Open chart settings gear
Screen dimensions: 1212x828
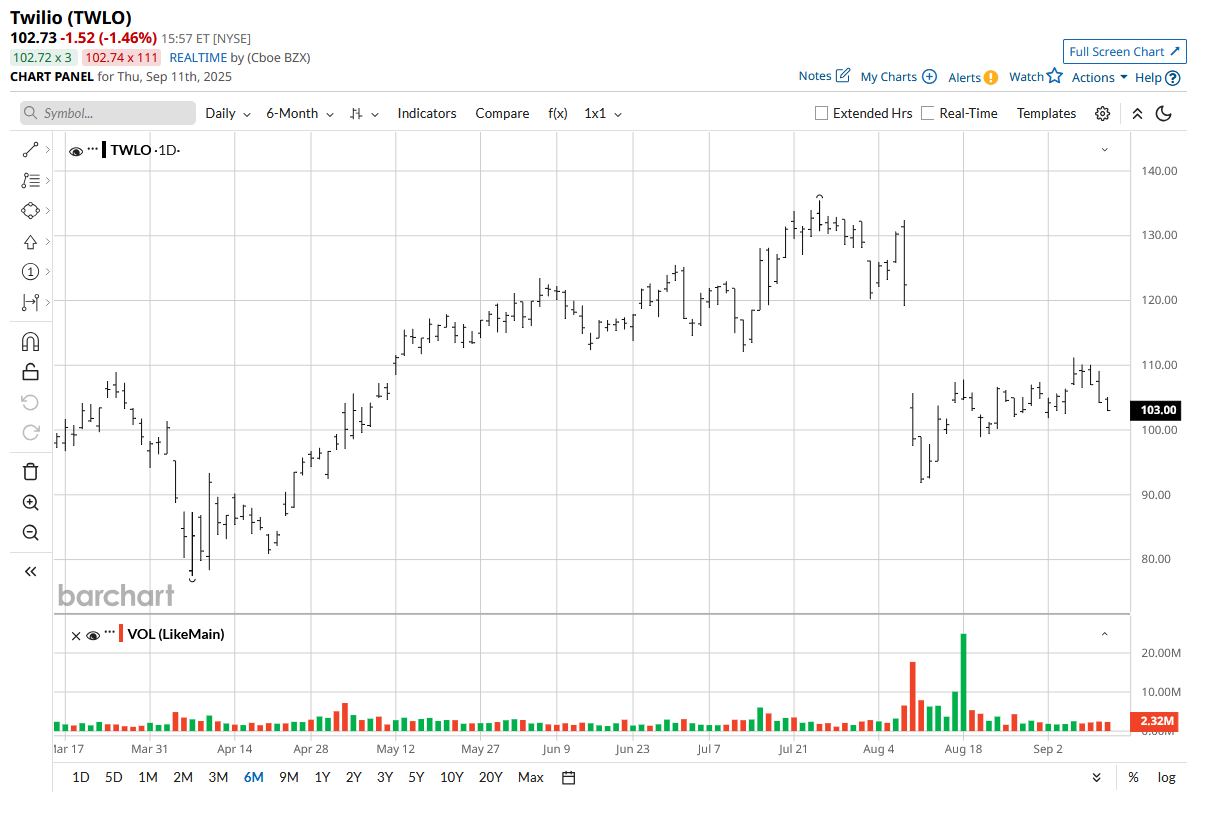[1102, 114]
